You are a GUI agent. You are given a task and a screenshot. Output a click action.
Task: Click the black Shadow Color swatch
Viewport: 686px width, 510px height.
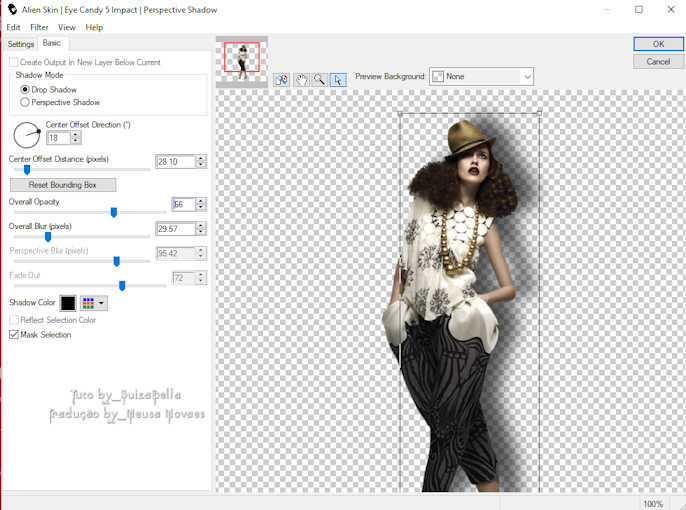68,303
